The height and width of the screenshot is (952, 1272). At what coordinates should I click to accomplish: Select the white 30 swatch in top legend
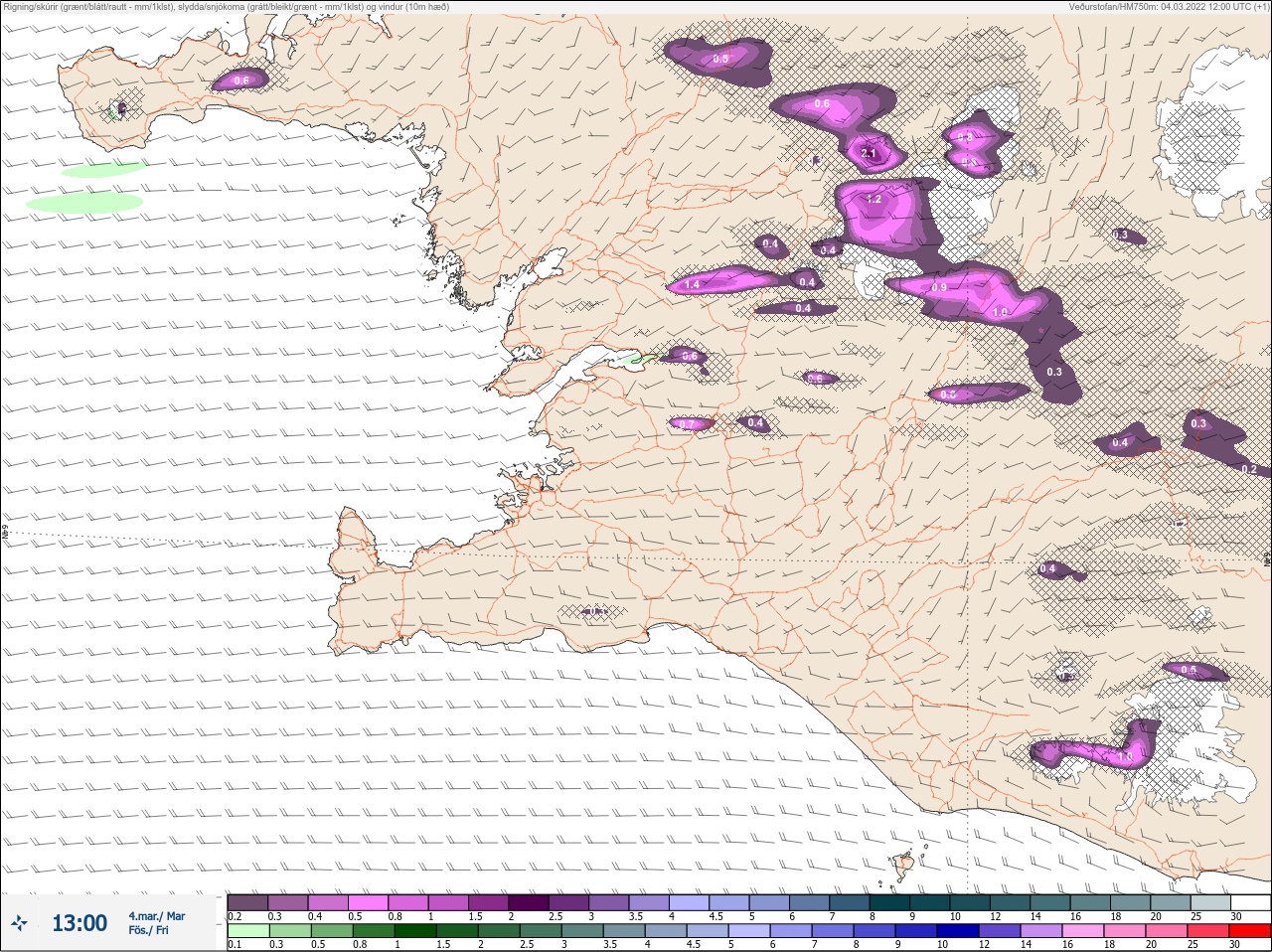pyautogui.click(x=1250, y=902)
